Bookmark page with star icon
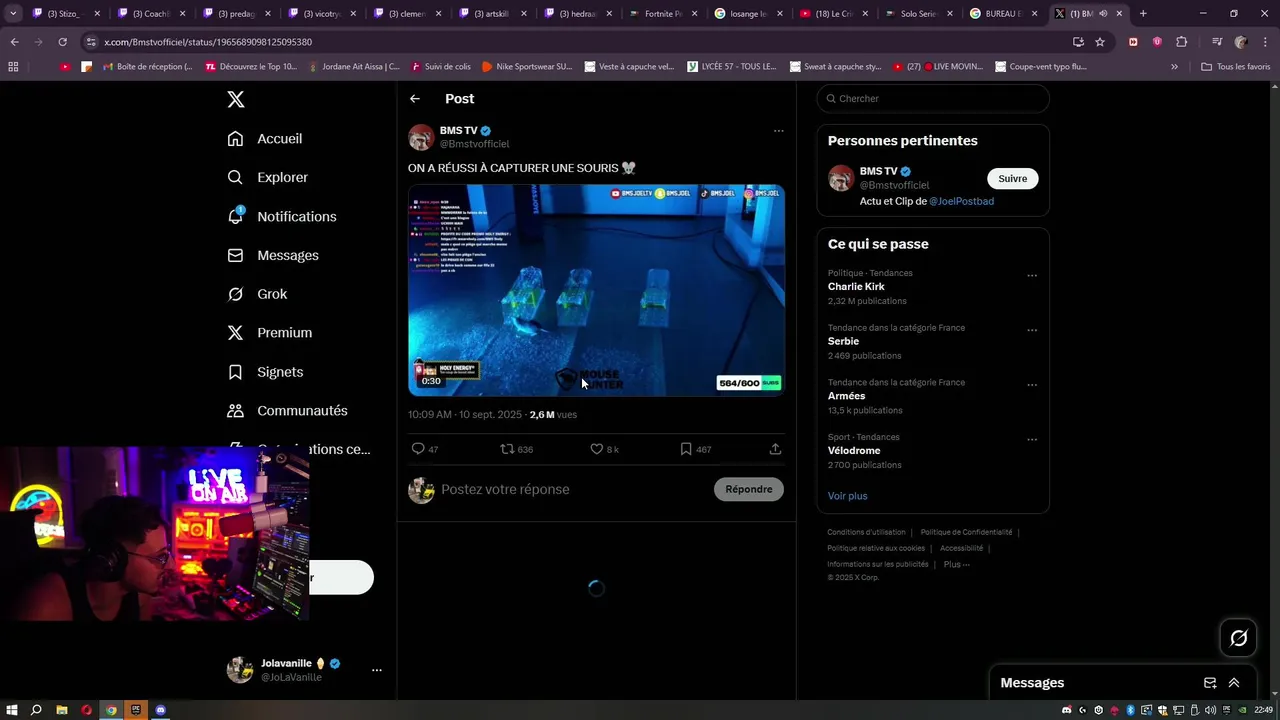Viewport: 1280px width, 720px height. point(1100,42)
